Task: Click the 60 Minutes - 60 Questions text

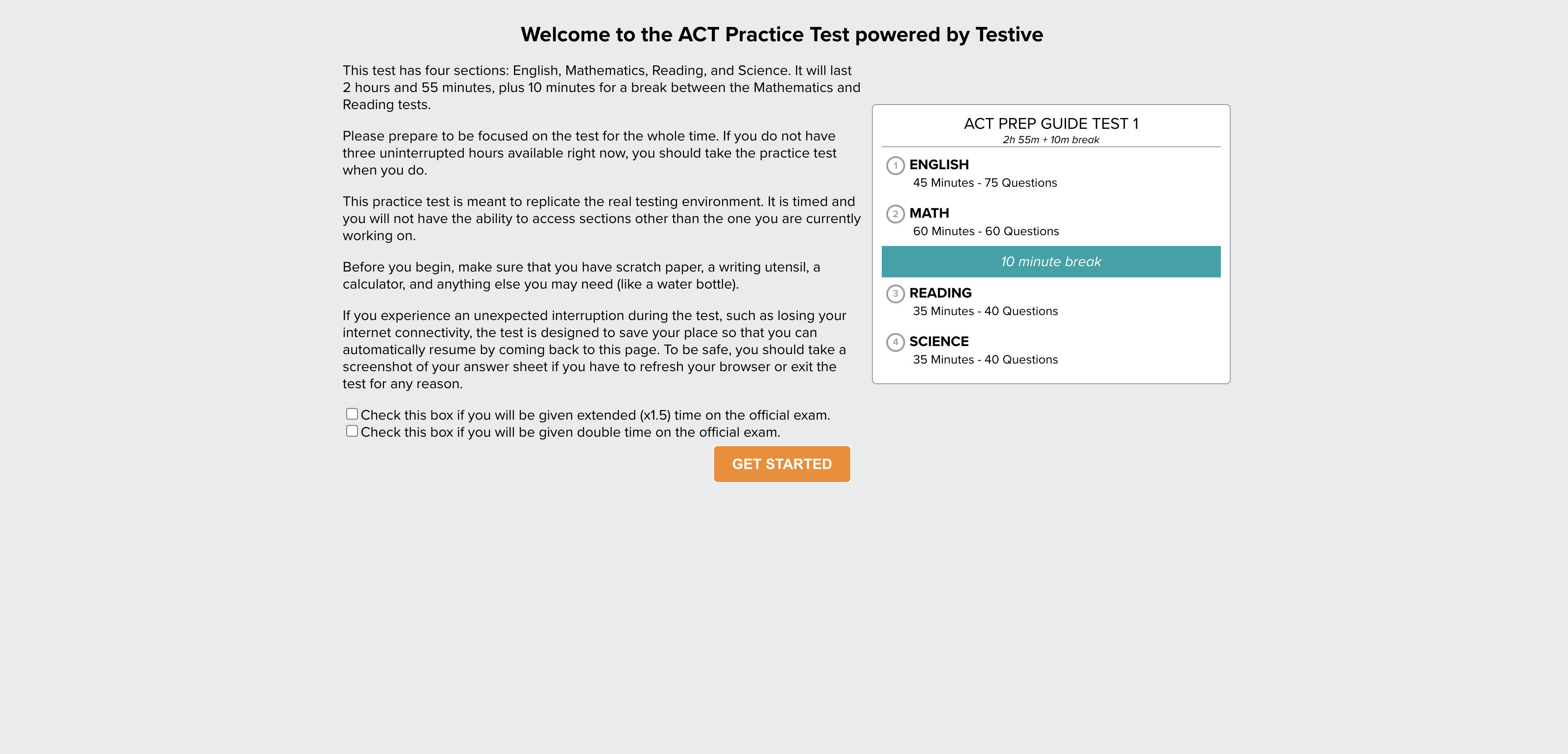Action: click(x=985, y=232)
